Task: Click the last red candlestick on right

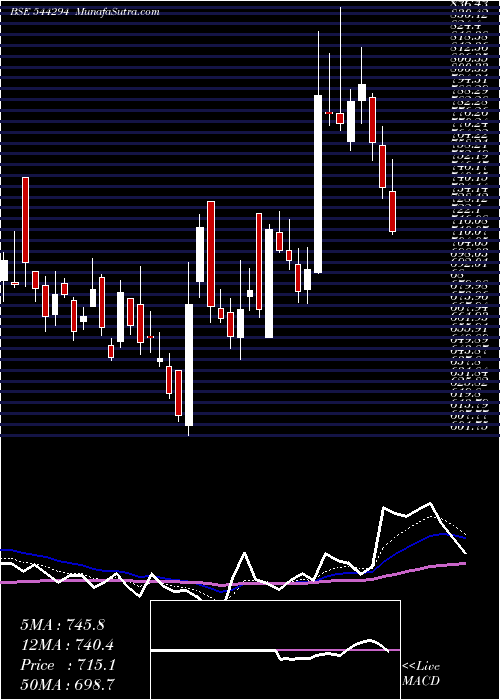Action: coord(392,211)
